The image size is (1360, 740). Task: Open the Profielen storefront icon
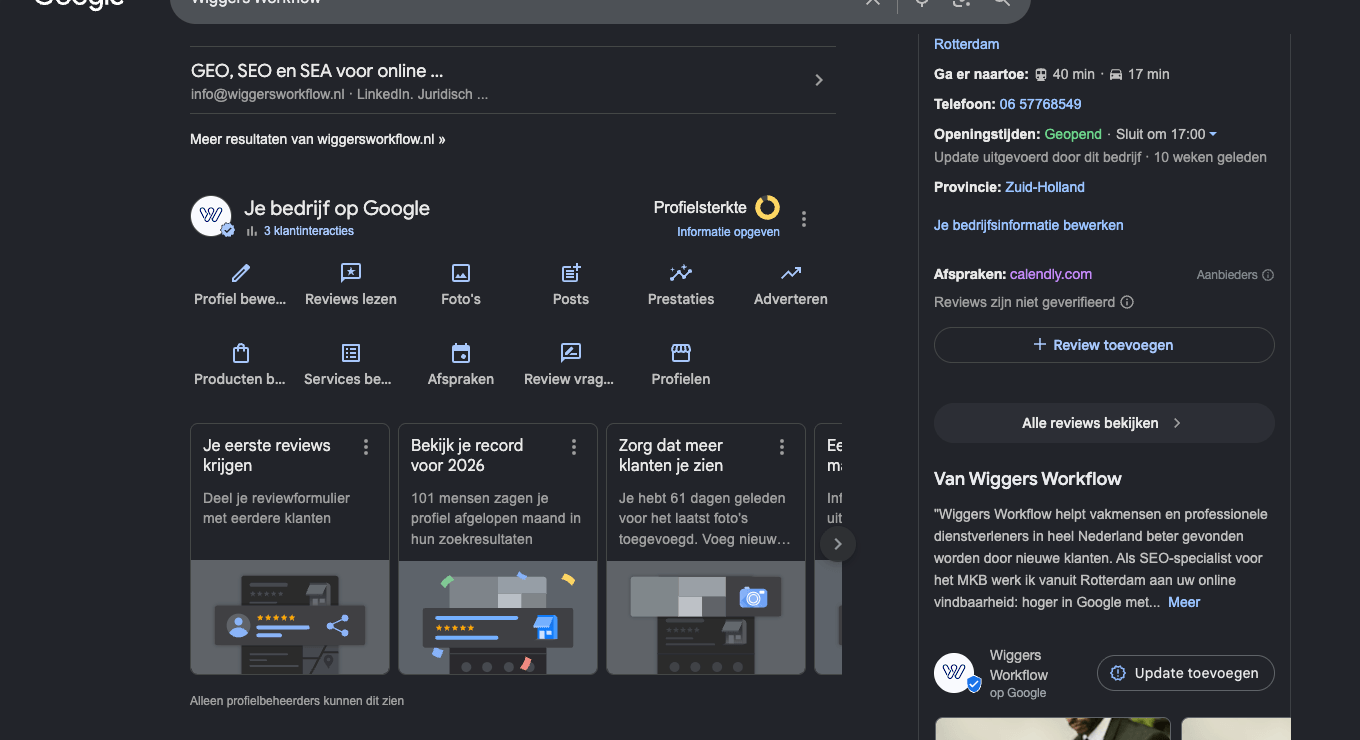point(681,353)
